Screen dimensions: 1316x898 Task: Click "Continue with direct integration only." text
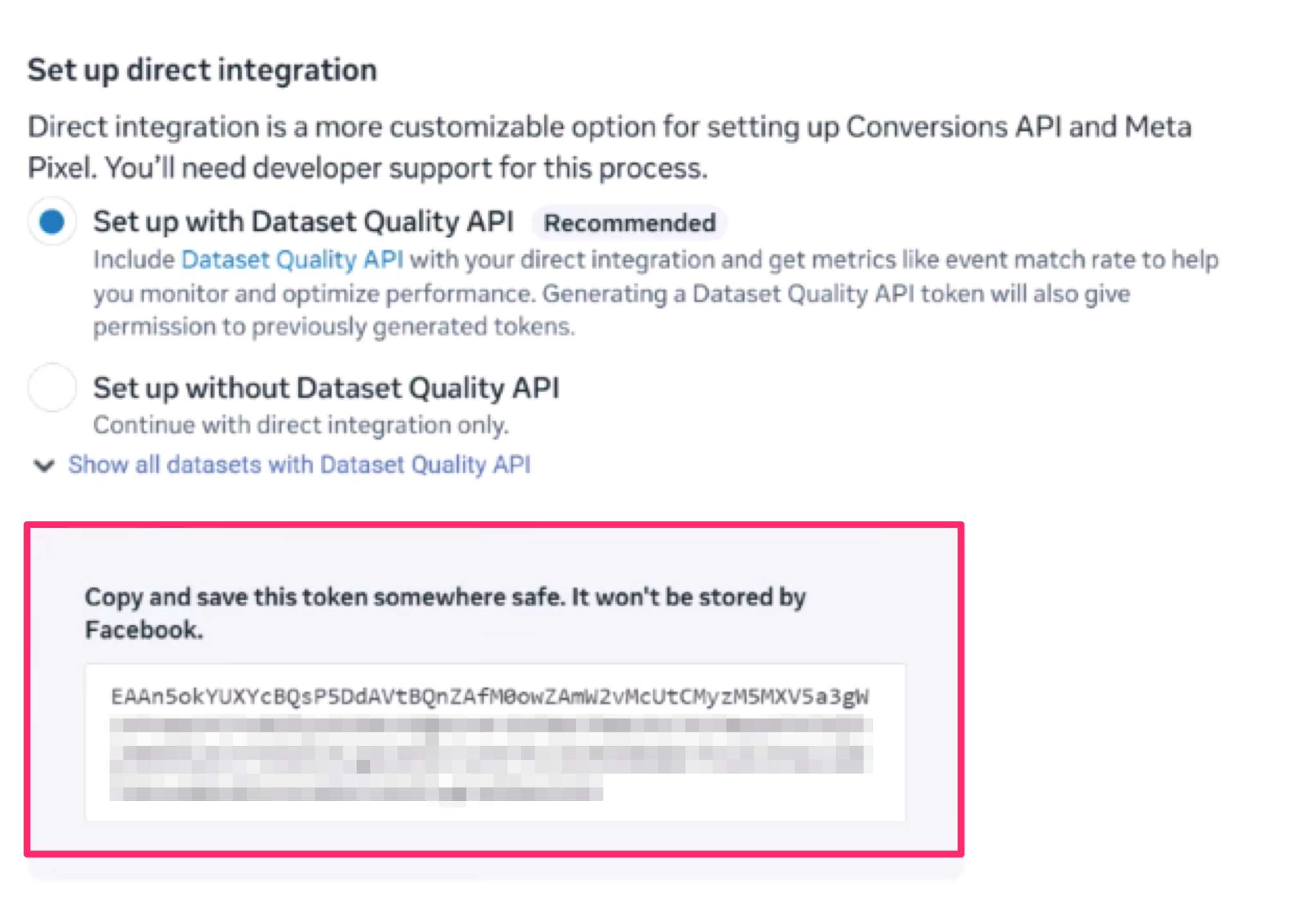(x=301, y=425)
